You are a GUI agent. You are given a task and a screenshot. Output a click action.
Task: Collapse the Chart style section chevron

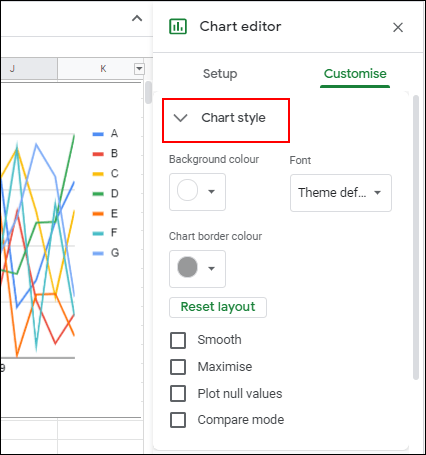(181, 118)
